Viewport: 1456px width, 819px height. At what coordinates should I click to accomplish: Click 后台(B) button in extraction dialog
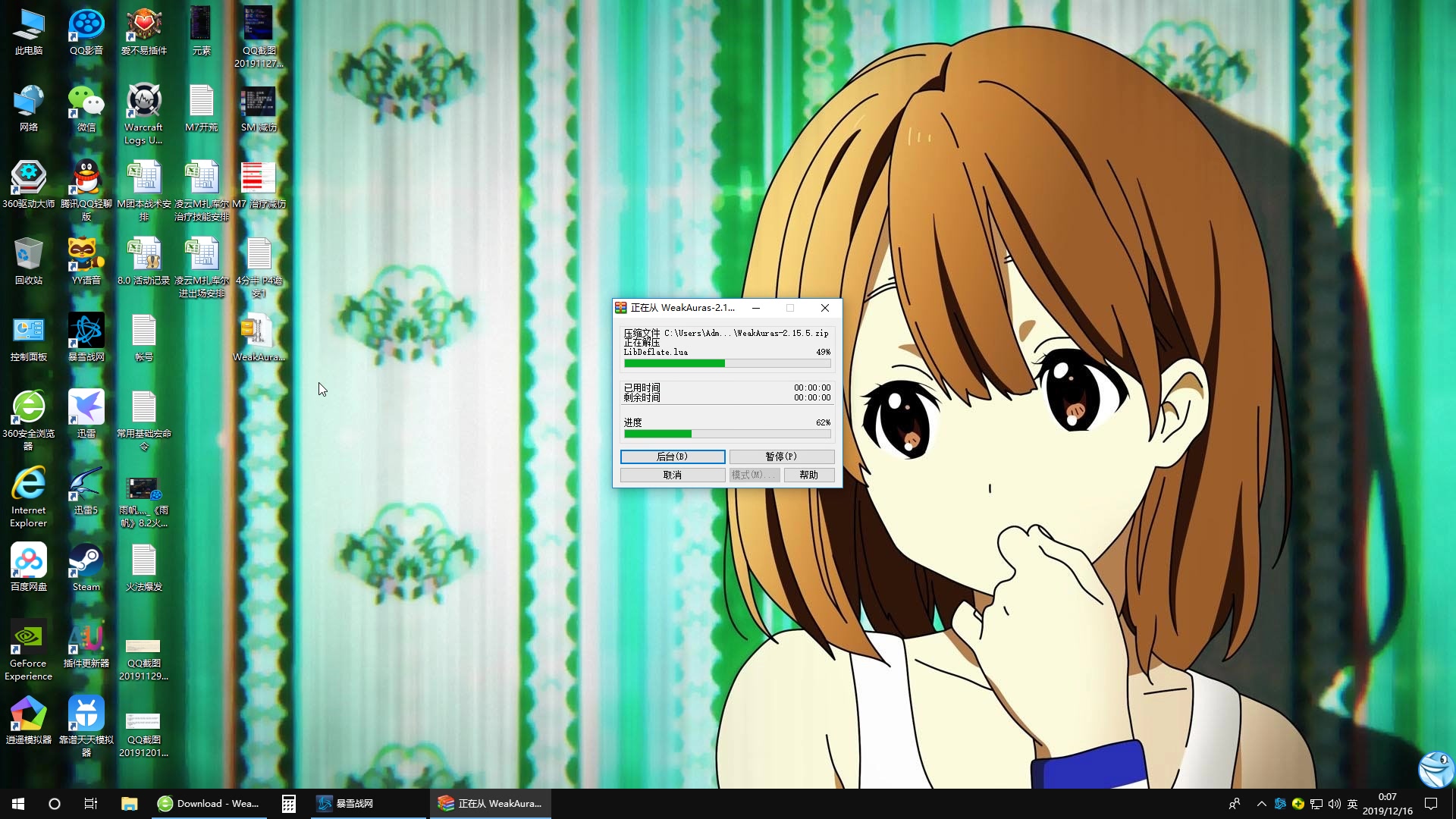click(673, 457)
